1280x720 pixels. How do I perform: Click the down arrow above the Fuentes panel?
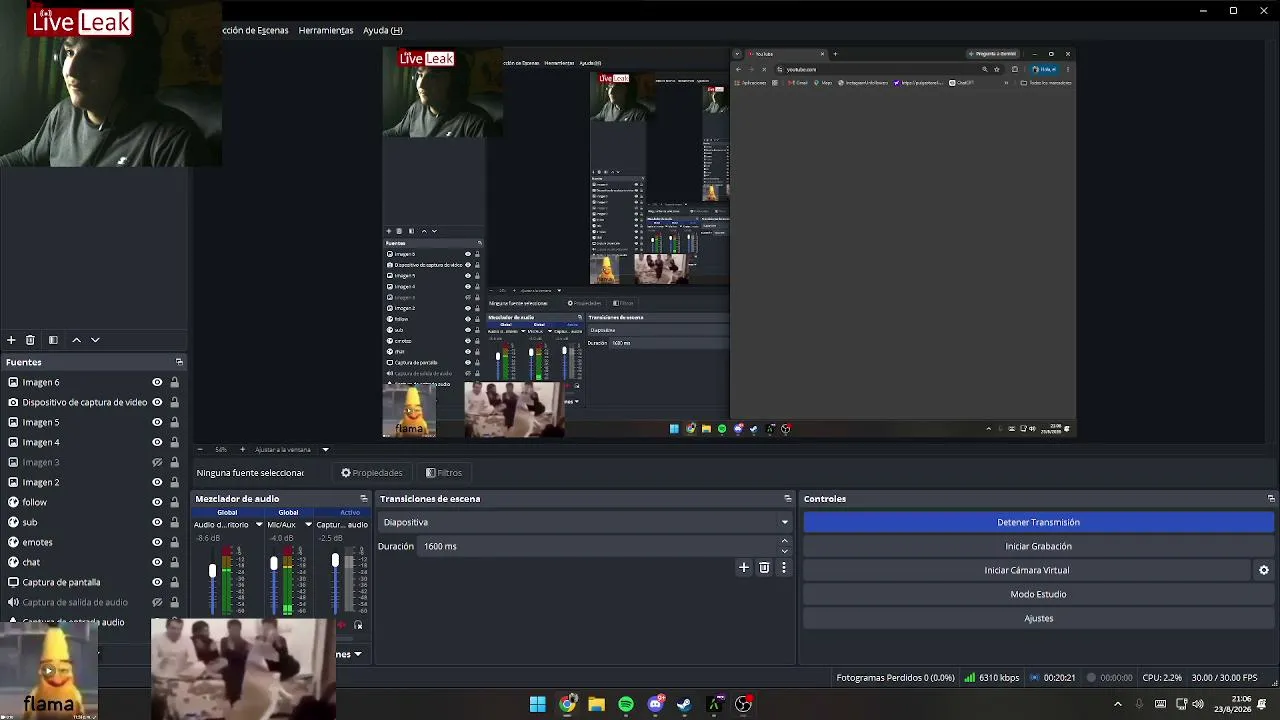95,340
